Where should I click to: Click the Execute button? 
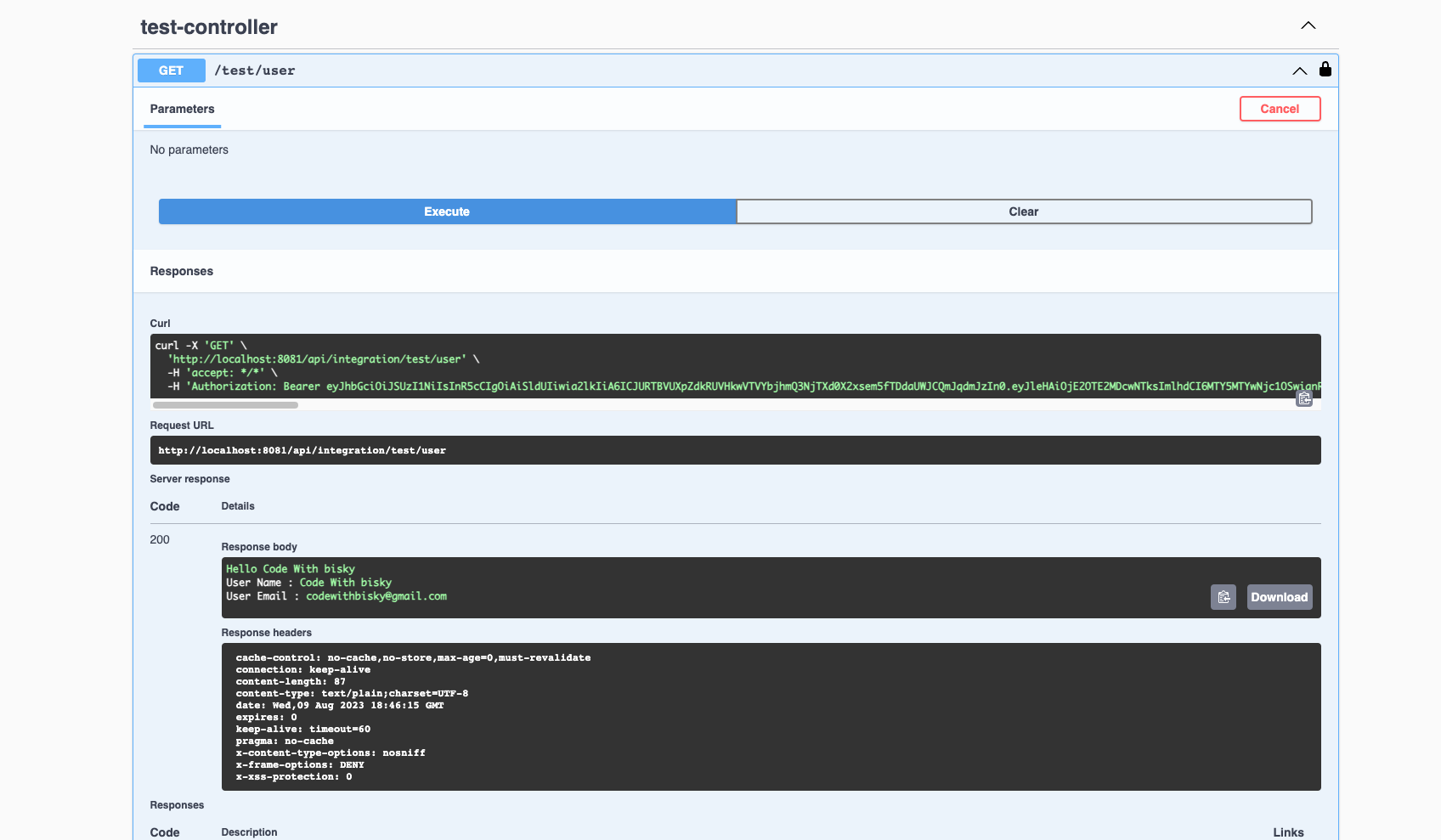(x=447, y=211)
